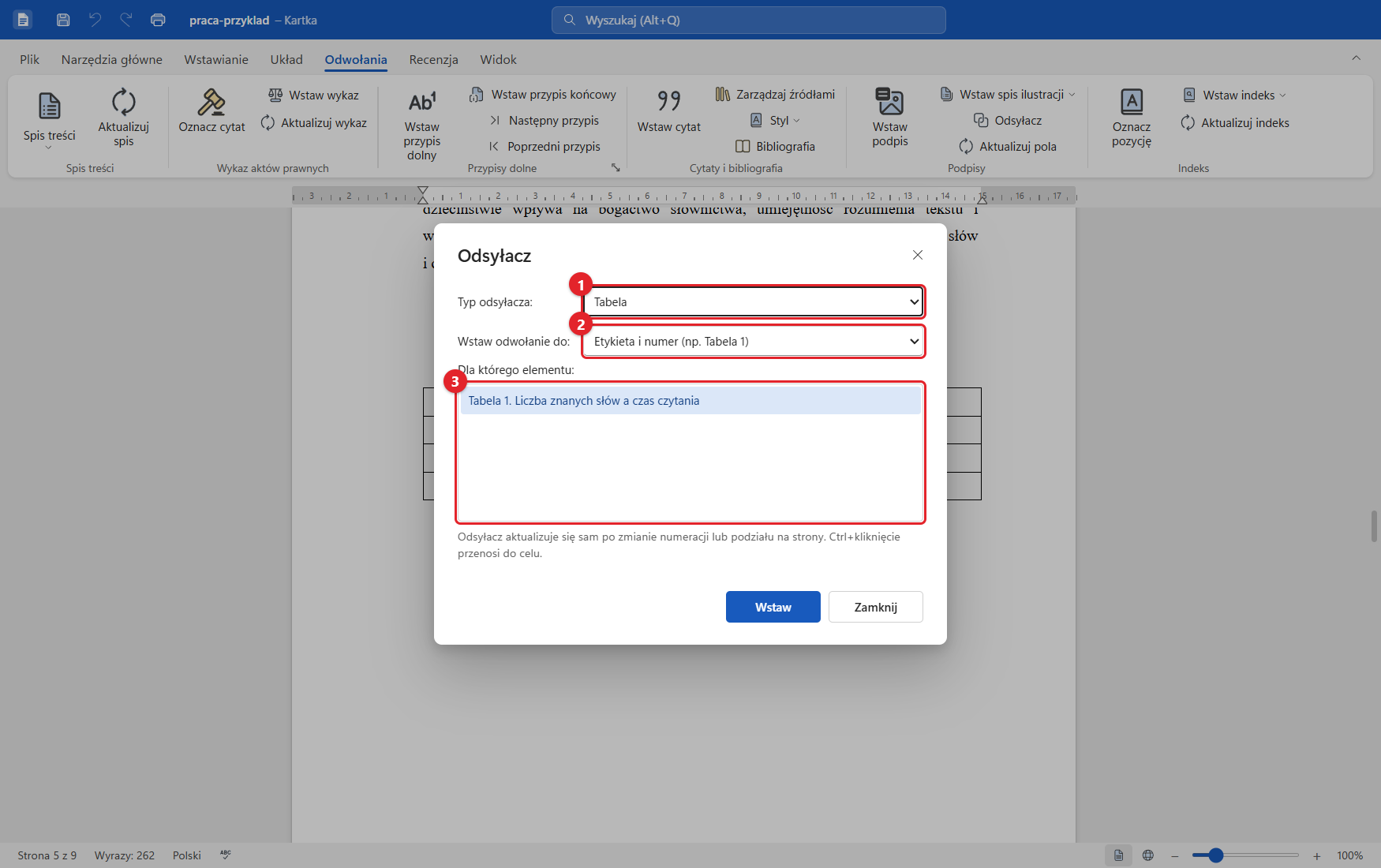The height and width of the screenshot is (868, 1381).
Task: Click the Oznacz pozycję index icon
Action: tap(1132, 101)
